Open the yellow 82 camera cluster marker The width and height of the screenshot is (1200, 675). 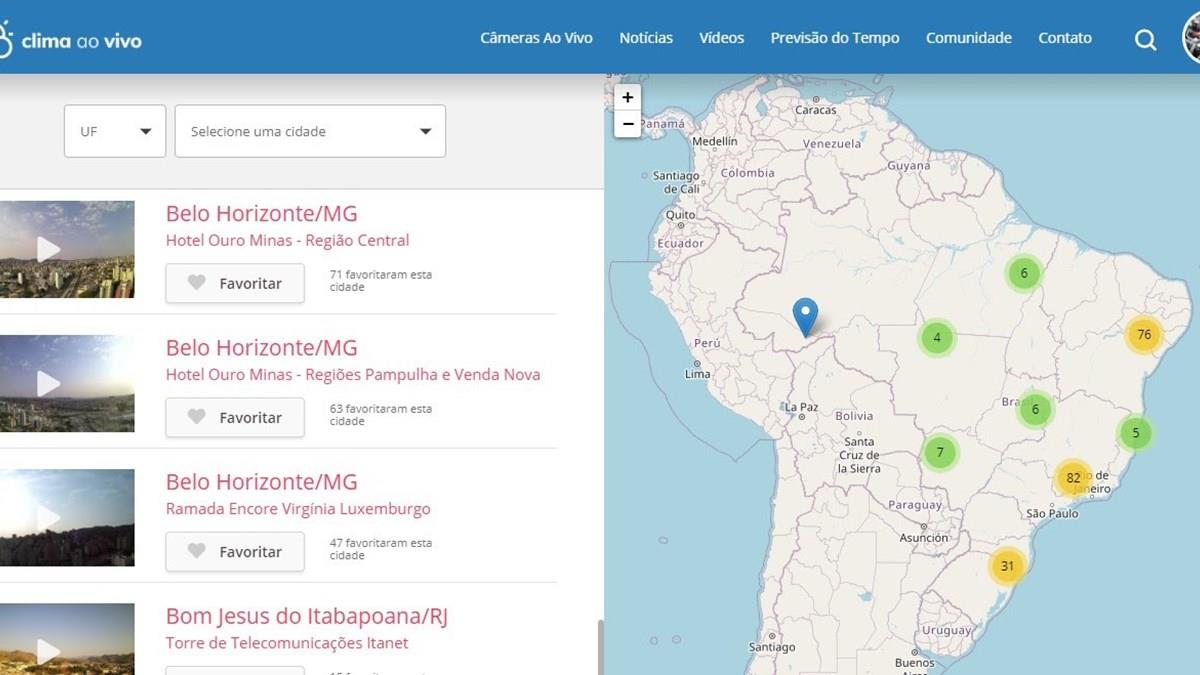(1073, 478)
